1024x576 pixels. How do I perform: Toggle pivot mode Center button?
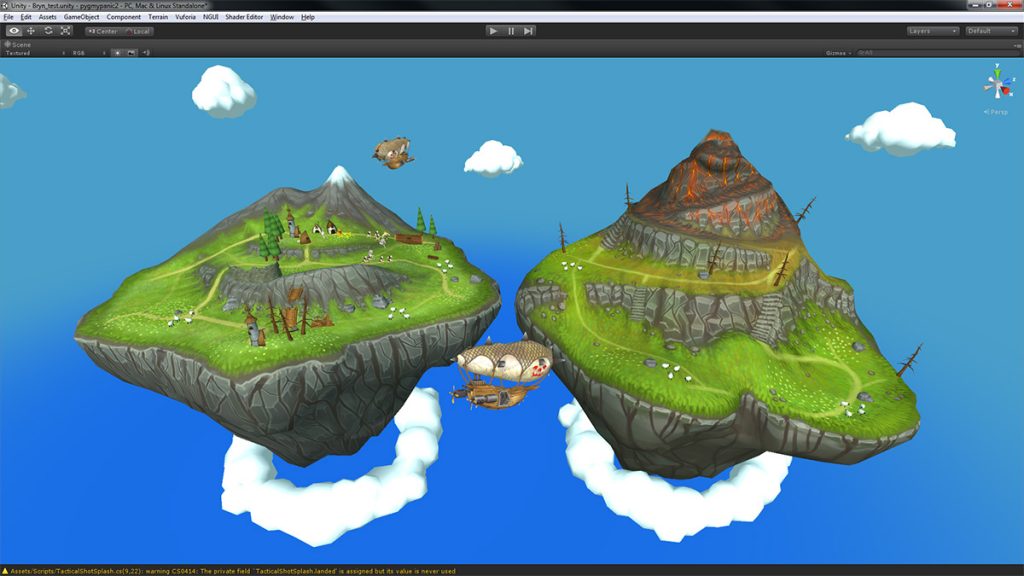pos(103,31)
